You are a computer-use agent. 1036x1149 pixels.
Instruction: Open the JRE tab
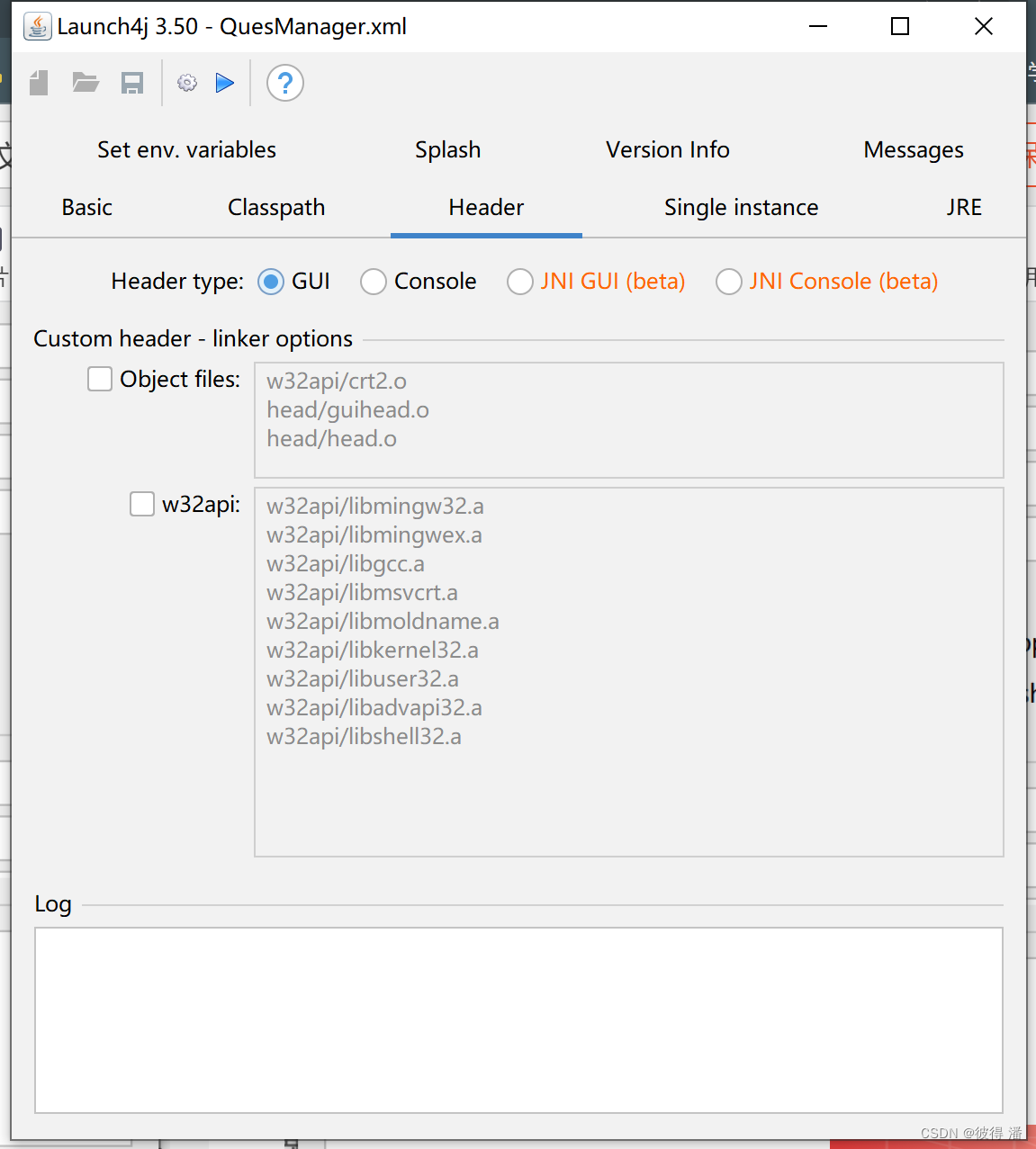point(964,207)
